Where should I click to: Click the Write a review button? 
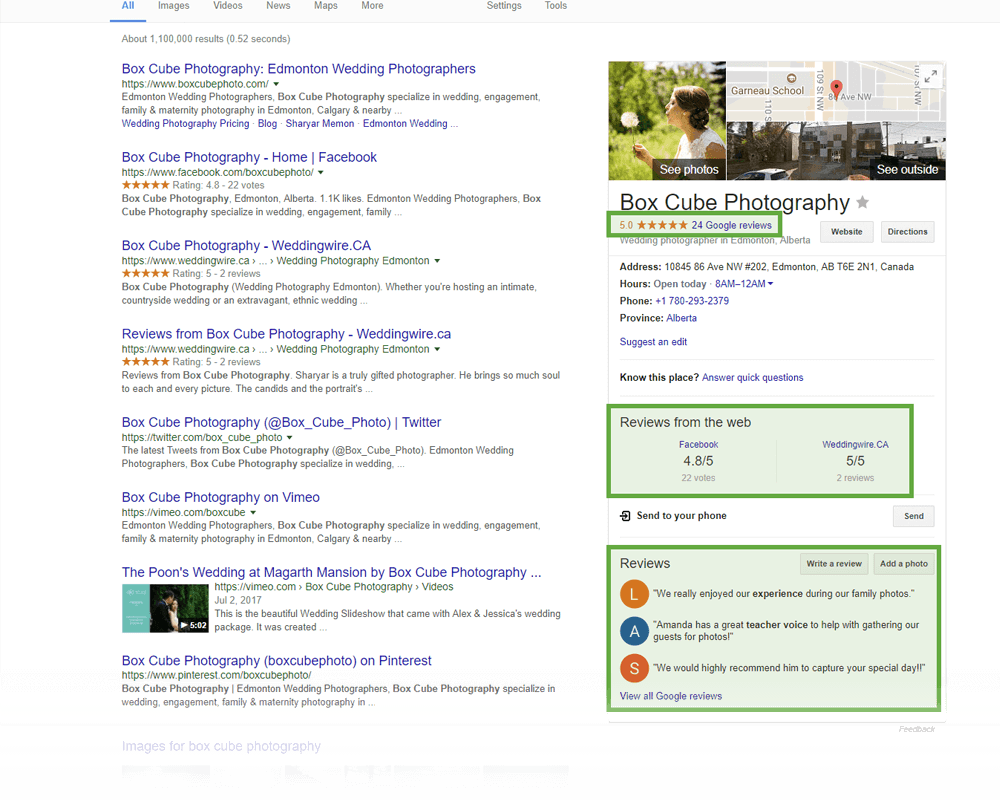tap(834, 564)
